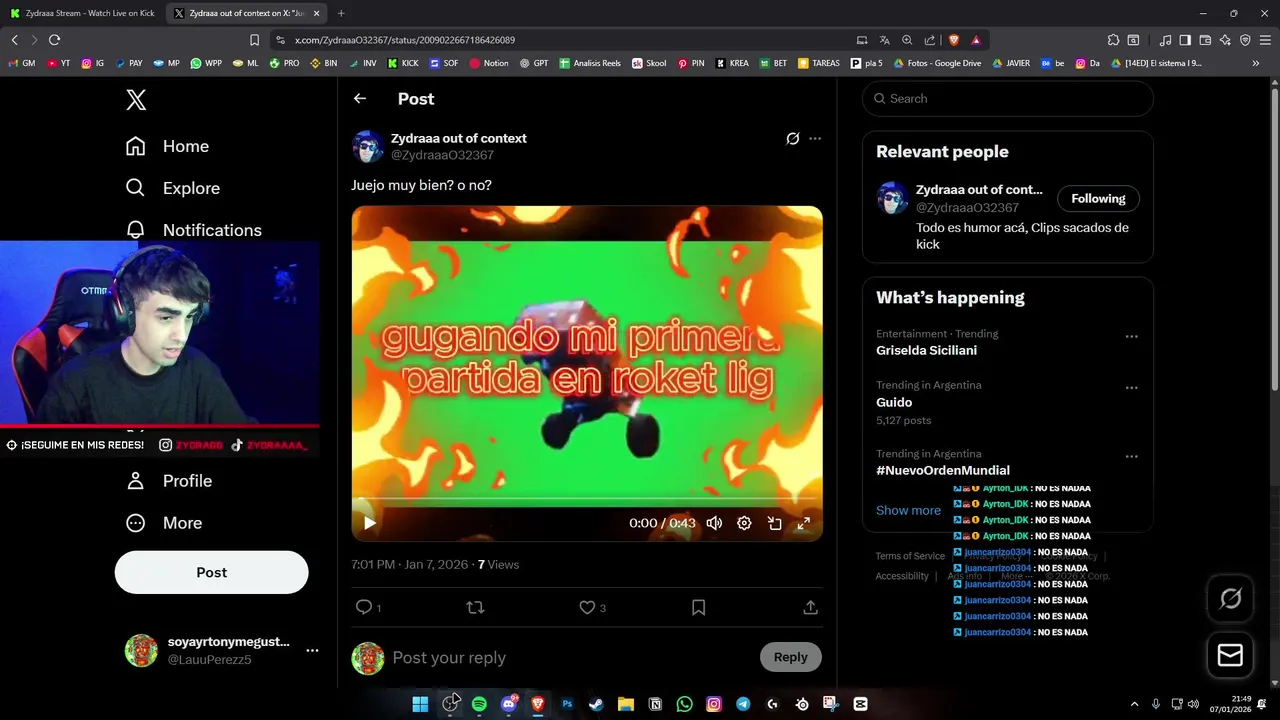
Task: Click Show more under What's happening
Action: [x=908, y=510]
